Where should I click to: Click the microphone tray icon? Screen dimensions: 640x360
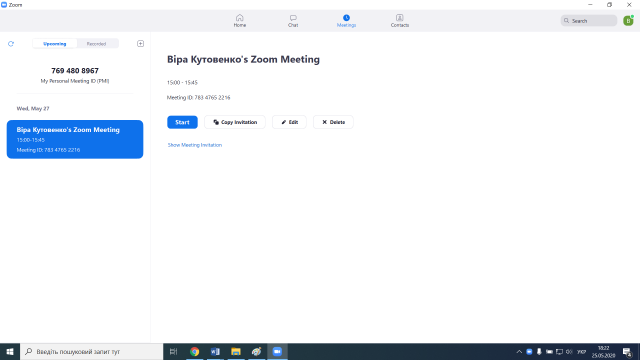[539, 351]
